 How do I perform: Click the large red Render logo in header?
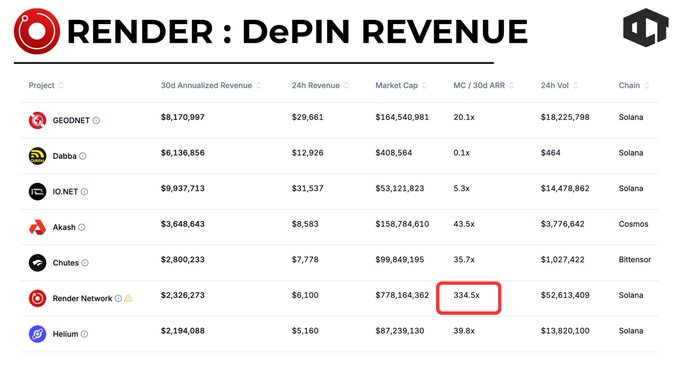37,31
